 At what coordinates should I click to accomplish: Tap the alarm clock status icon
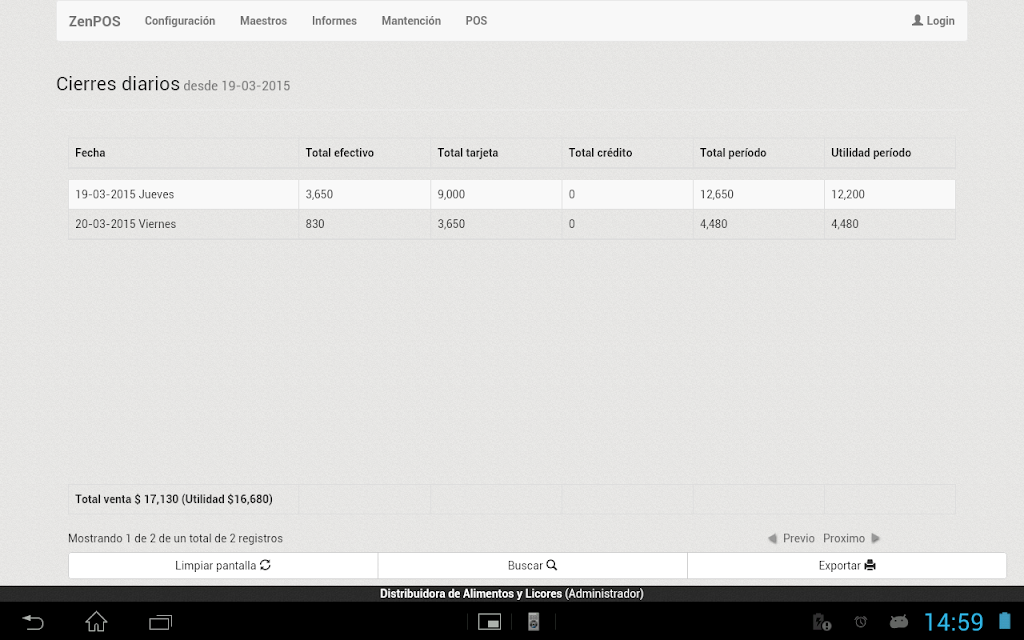(861, 622)
